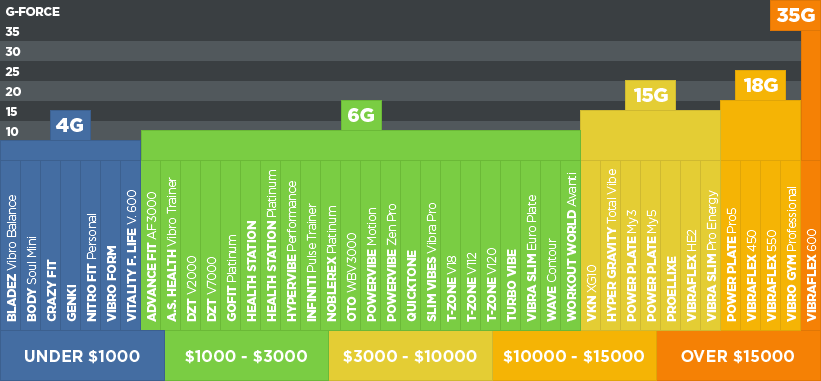Select the UNDER $1000 price band
The width and height of the screenshot is (821, 381).
pos(82,356)
